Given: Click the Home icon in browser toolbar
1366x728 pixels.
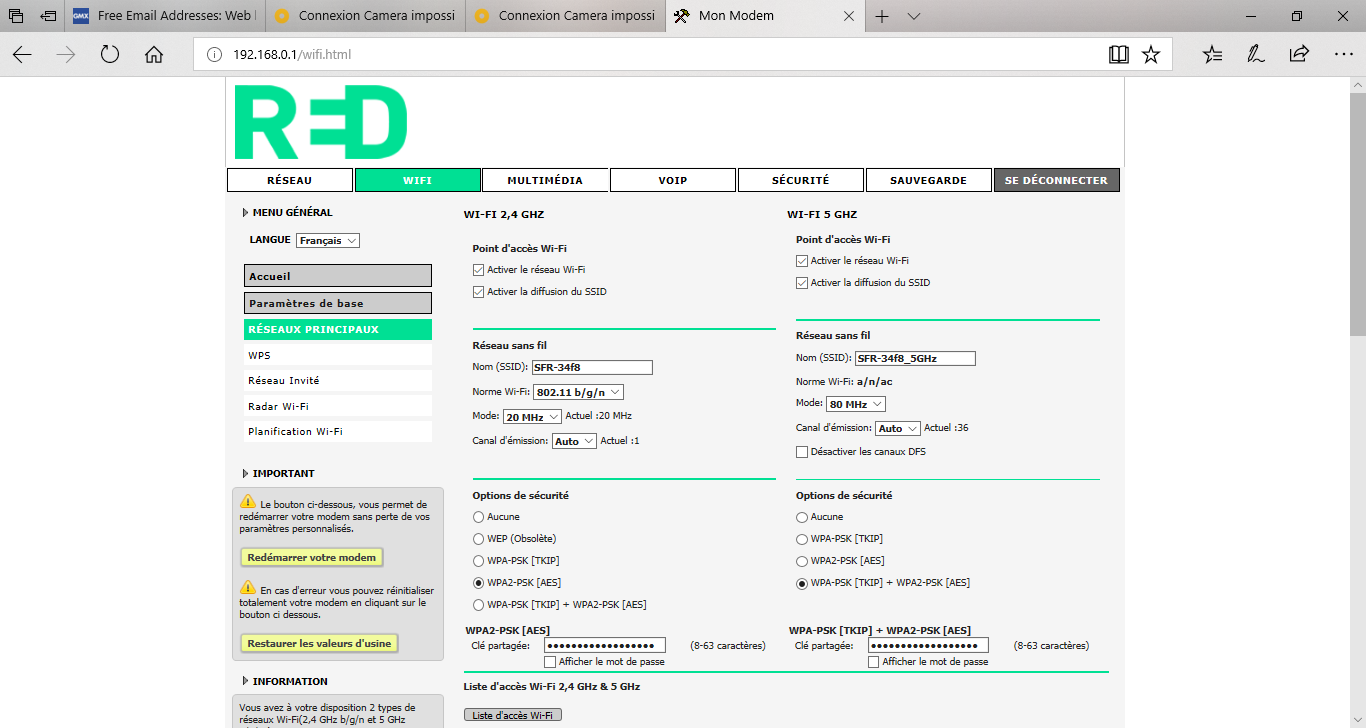Looking at the screenshot, I should pyautogui.click(x=153, y=55).
